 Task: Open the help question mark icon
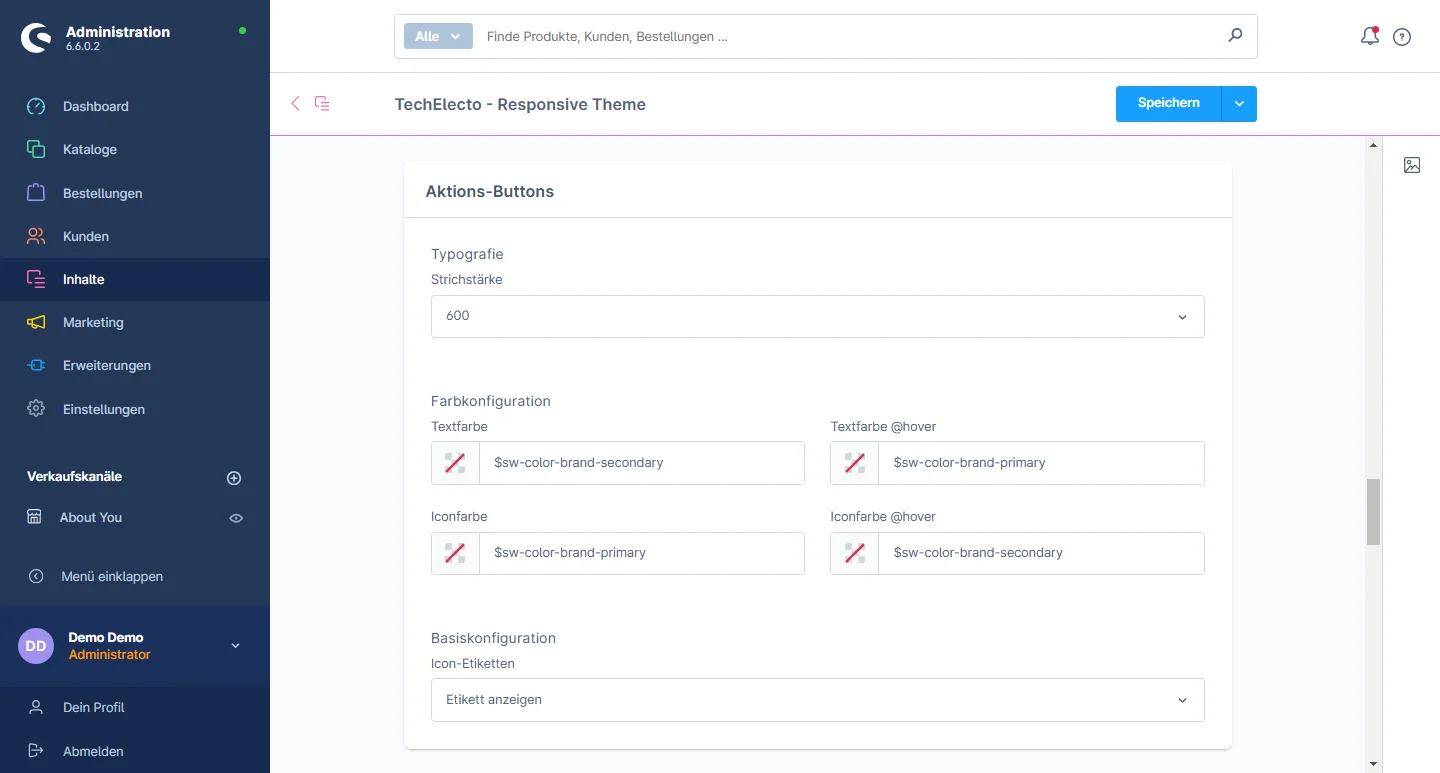click(x=1402, y=37)
